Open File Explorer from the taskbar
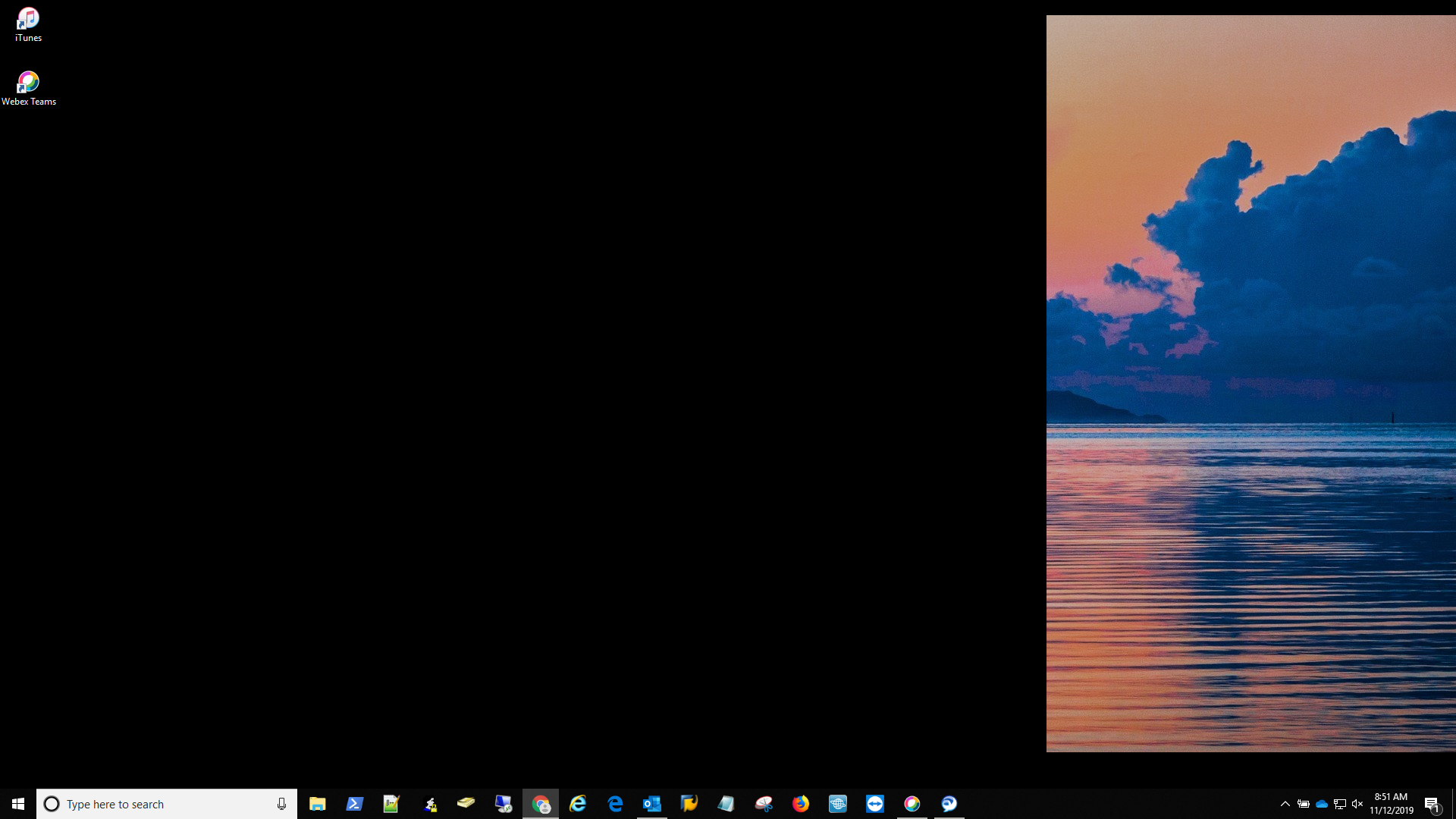The height and width of the screenshot is (819, 1456). point(317,803)
